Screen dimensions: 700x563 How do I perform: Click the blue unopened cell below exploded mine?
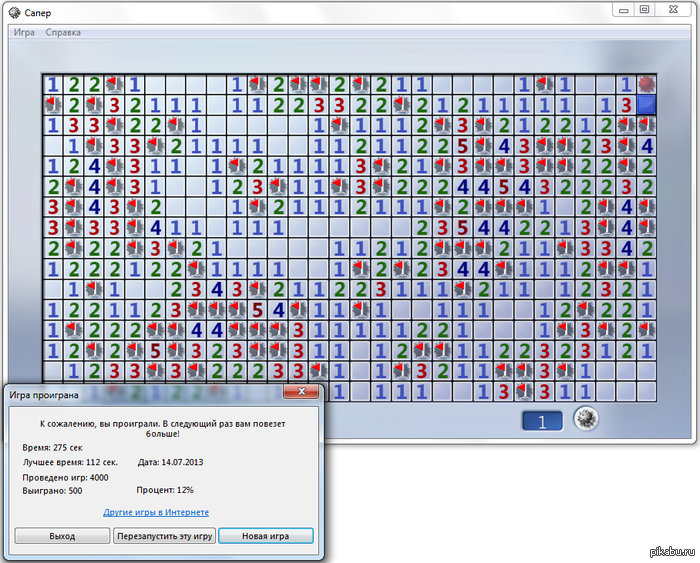(x=647, y=104)
